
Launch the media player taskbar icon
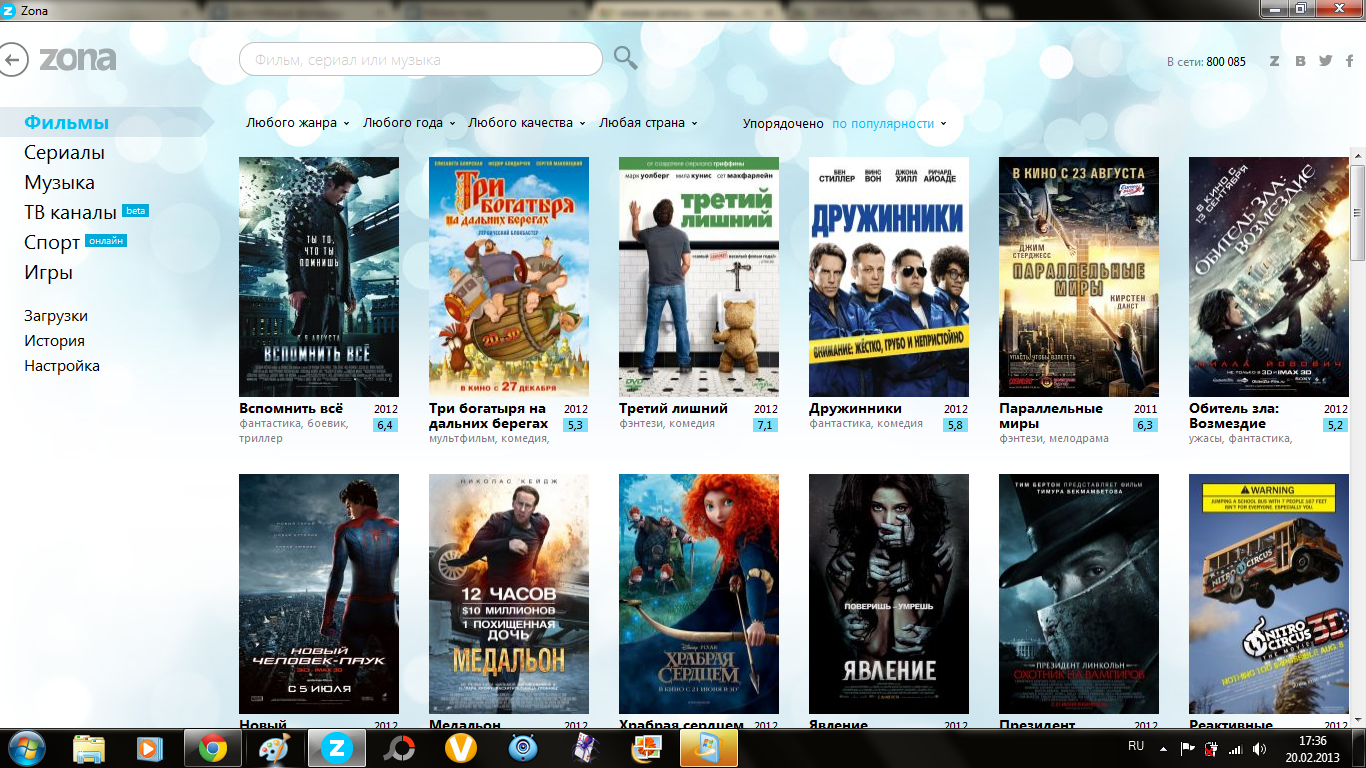(x=150, y=748)
